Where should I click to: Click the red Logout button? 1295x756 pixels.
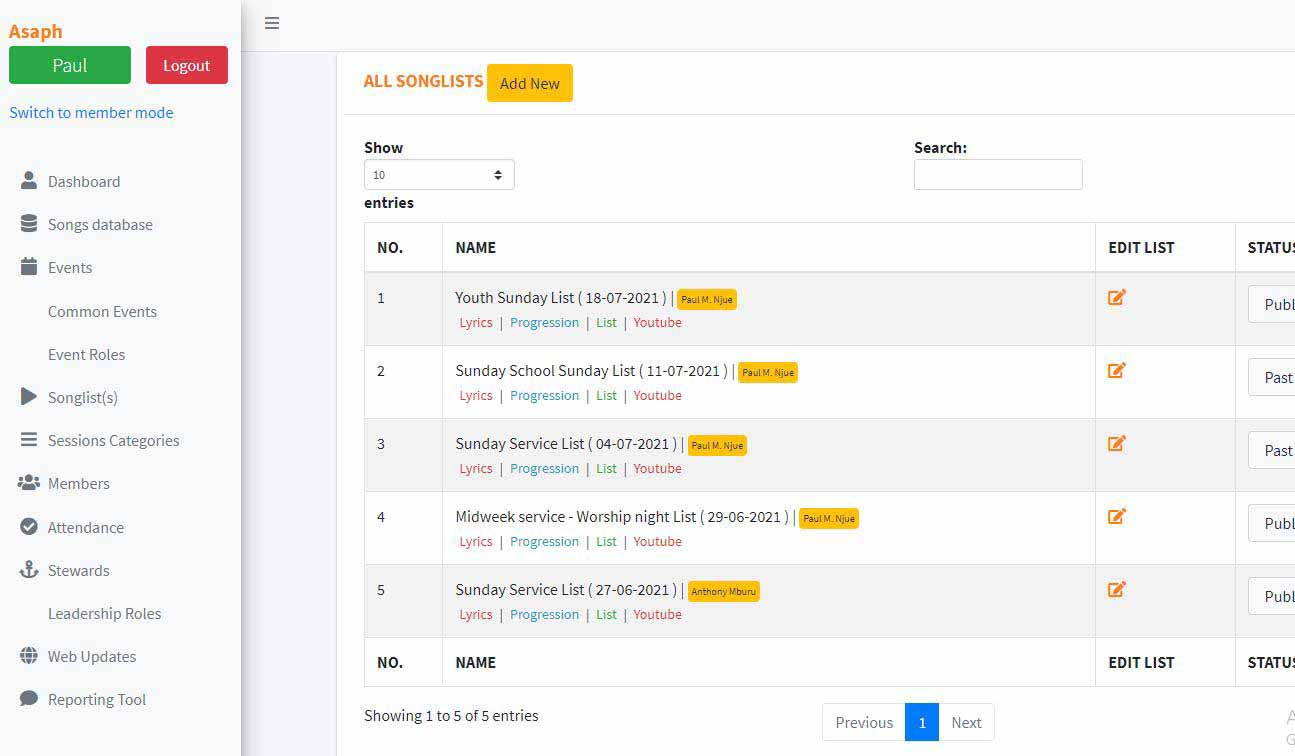point(187,65)
